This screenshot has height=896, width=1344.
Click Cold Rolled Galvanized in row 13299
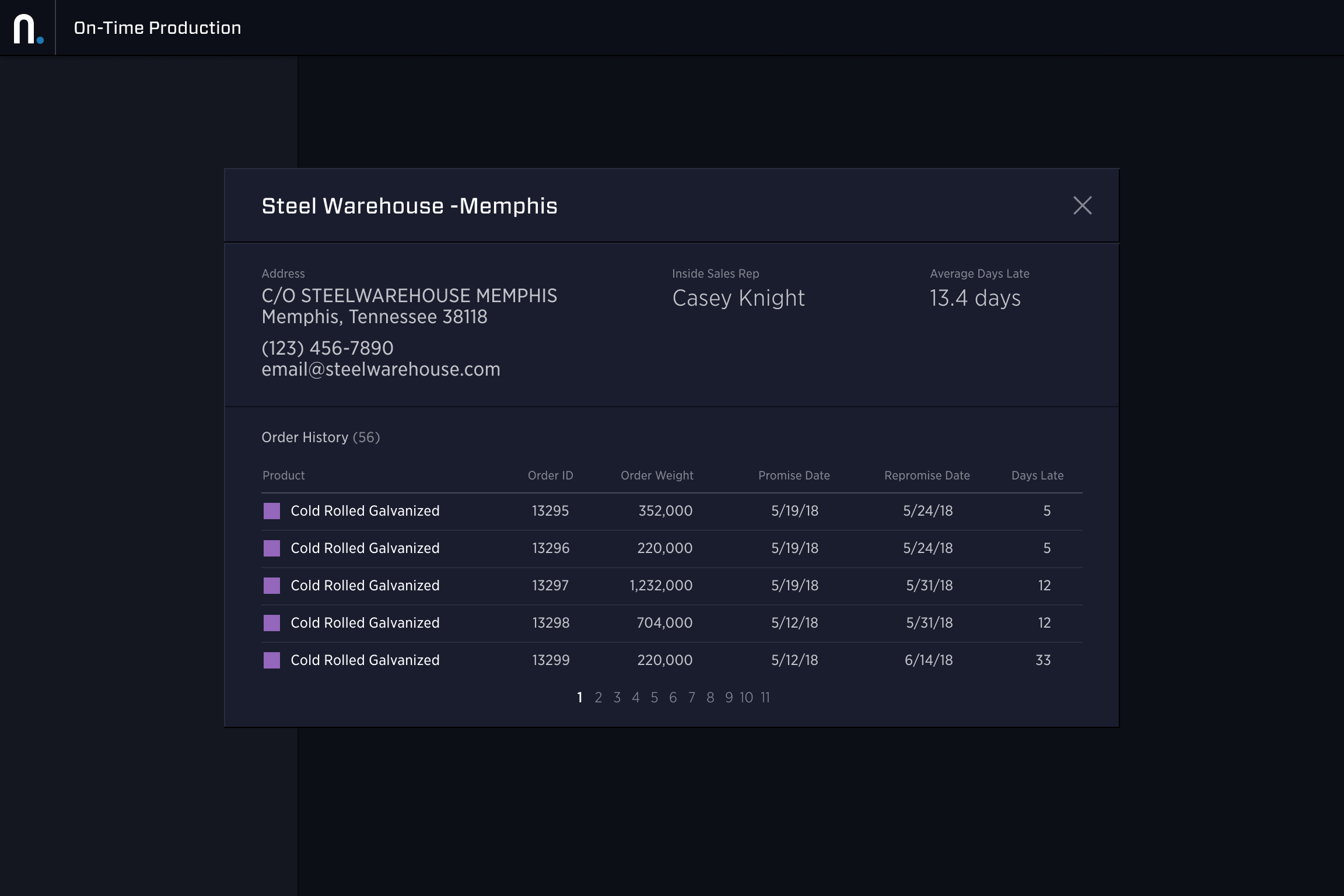[365, 660]
